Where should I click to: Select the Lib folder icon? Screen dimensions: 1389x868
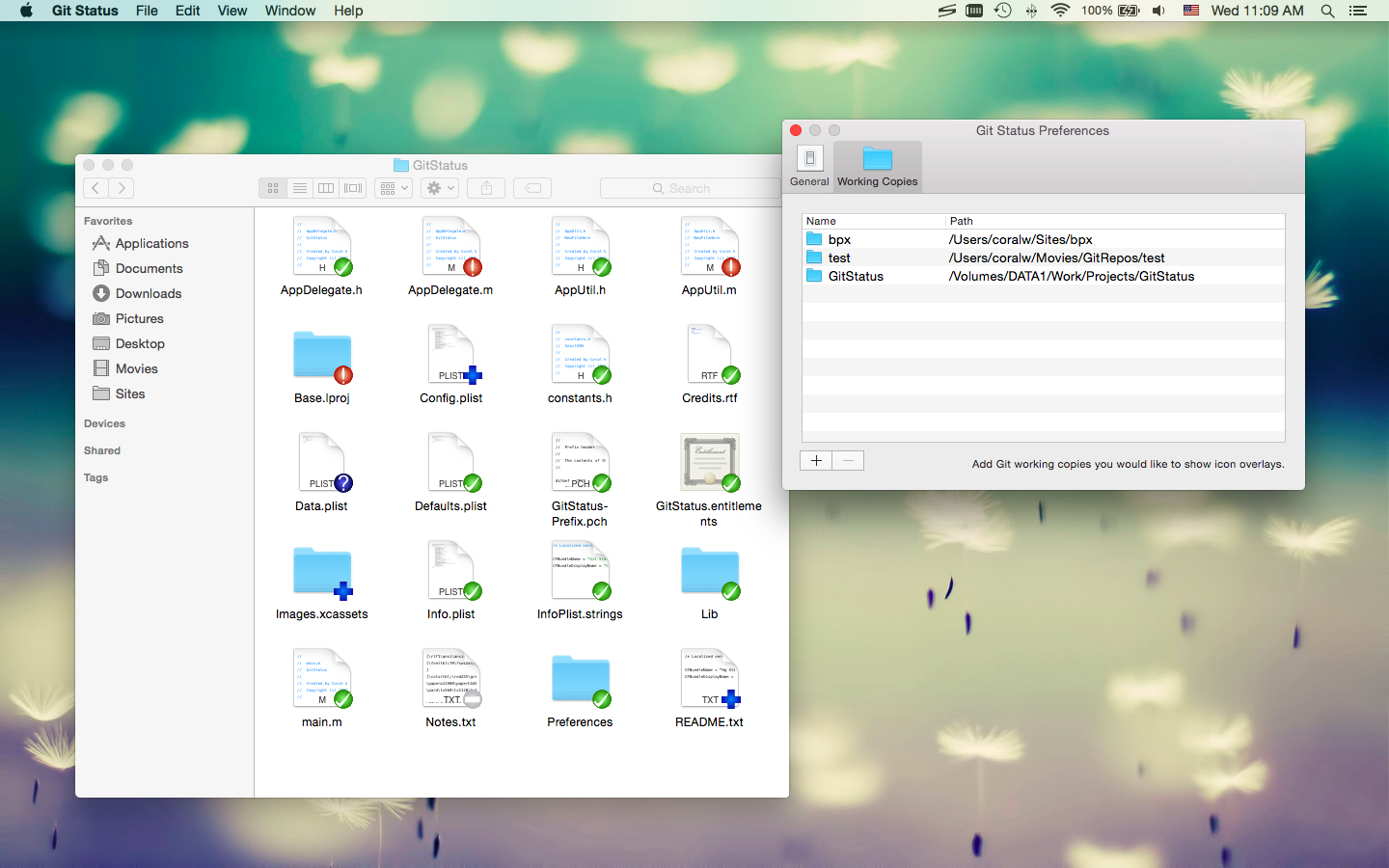point(710,572)
